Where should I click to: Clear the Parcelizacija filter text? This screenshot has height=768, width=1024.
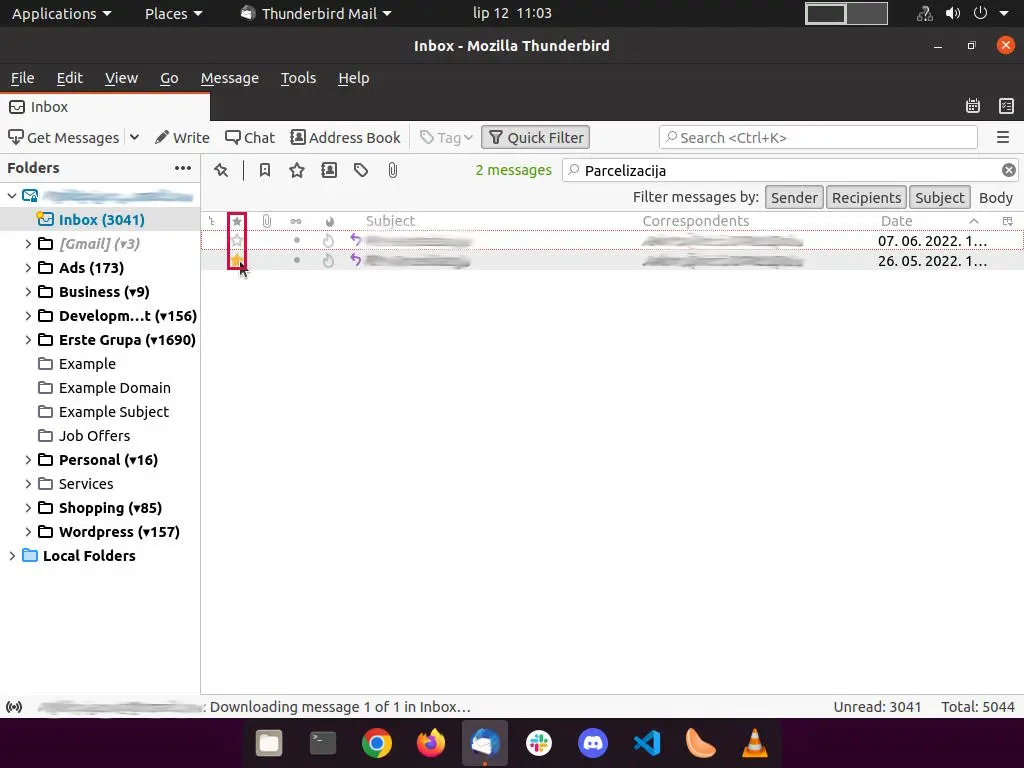coord(1008,170)
